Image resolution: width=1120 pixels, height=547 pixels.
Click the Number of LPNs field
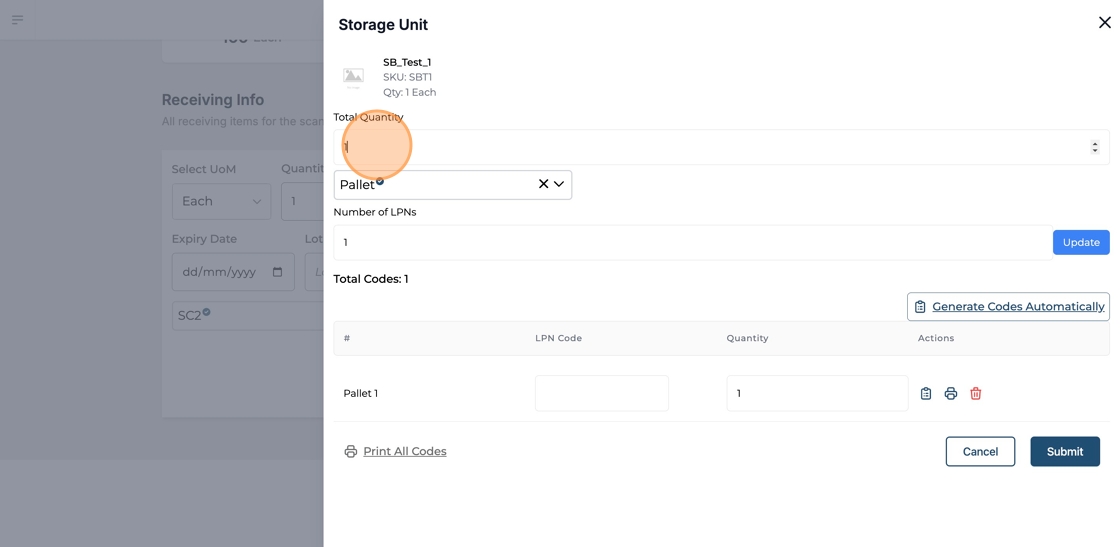(x=690, y=242)
